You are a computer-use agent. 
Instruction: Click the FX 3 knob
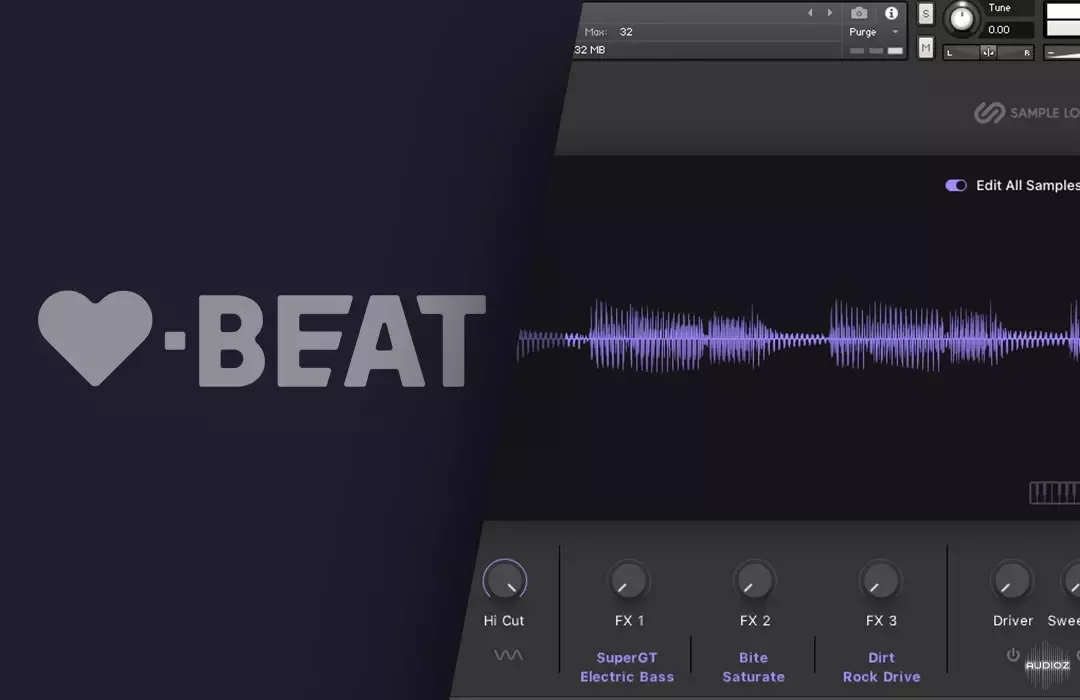[x=881, y=581]
